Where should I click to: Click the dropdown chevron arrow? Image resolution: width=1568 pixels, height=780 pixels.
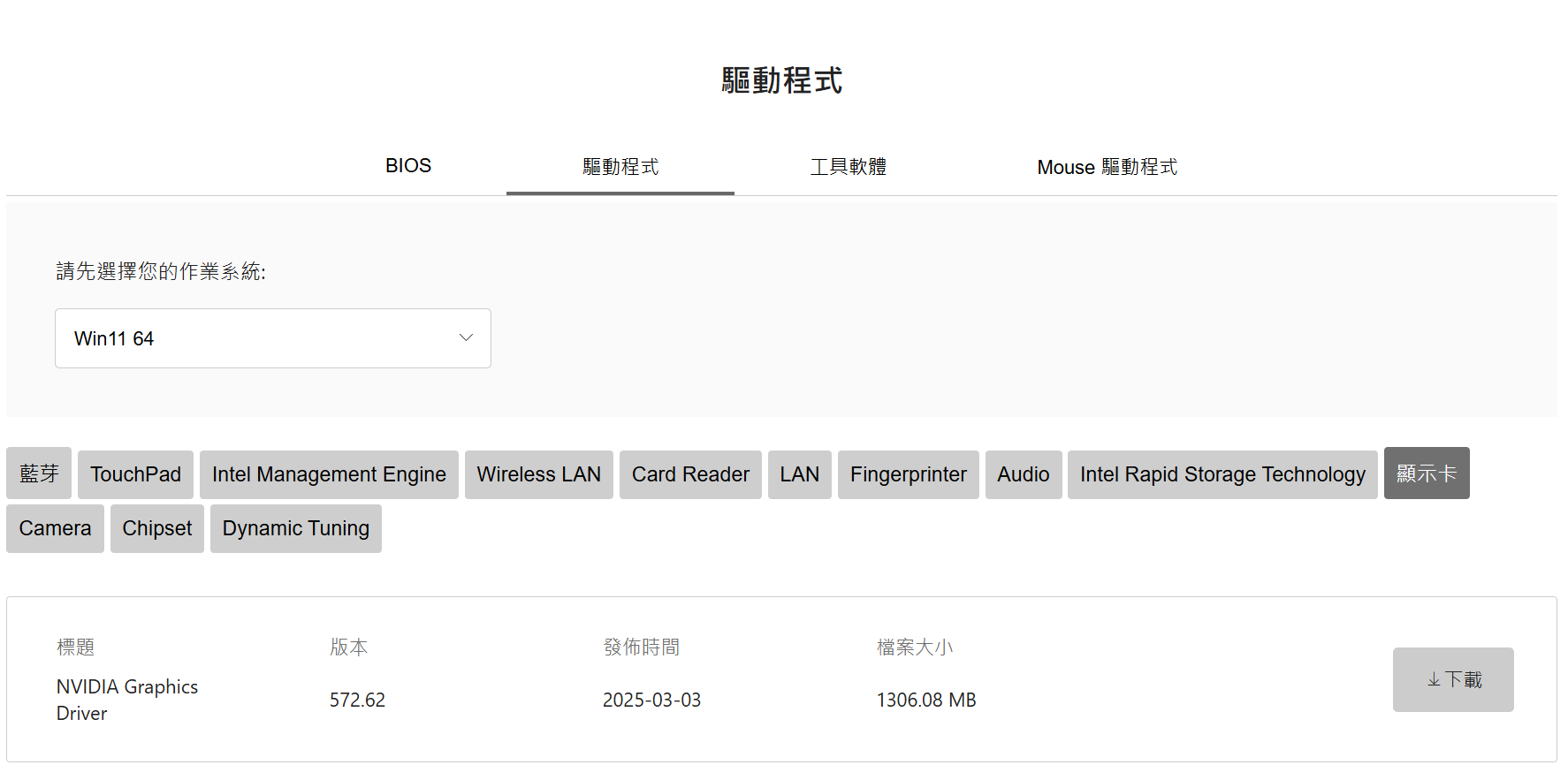click(466, 338)
